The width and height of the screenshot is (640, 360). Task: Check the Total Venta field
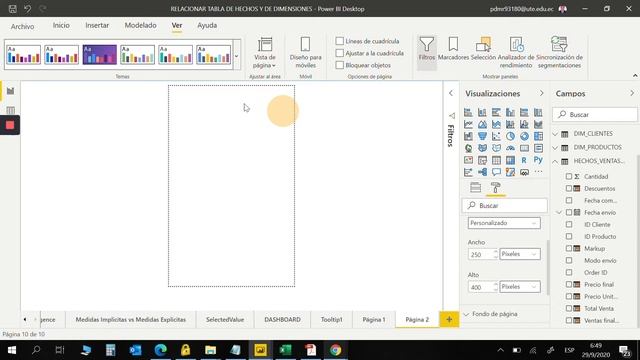pos(569,308)
